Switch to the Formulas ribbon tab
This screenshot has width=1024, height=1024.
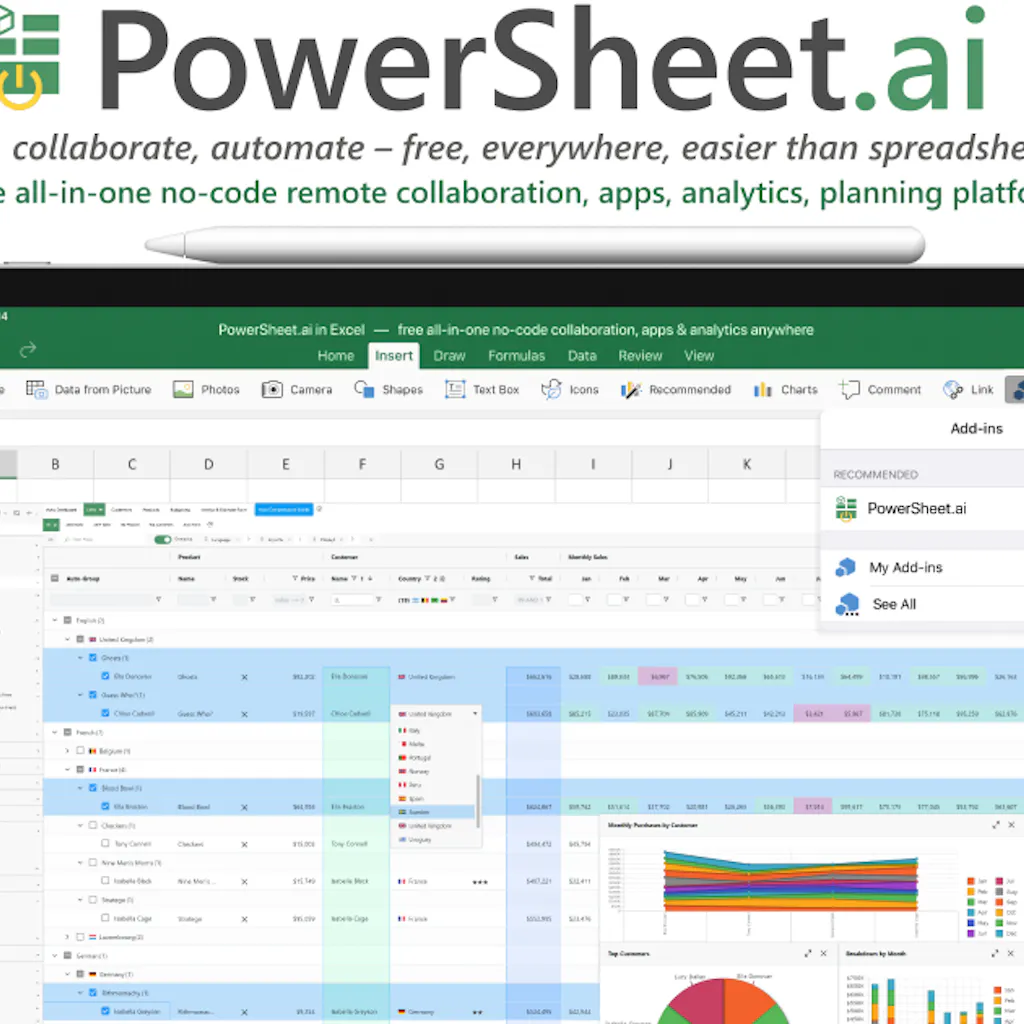[x=516, y=355]
